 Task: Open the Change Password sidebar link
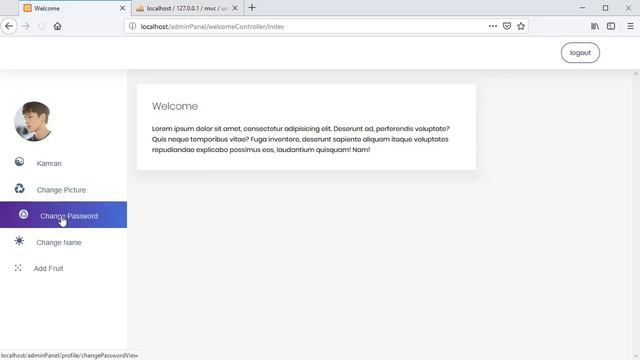coord(63,215)
